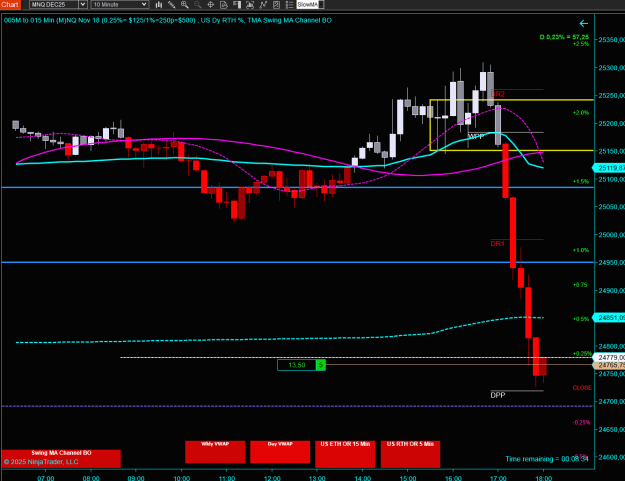Open the strategies icon

click(276, 5)
